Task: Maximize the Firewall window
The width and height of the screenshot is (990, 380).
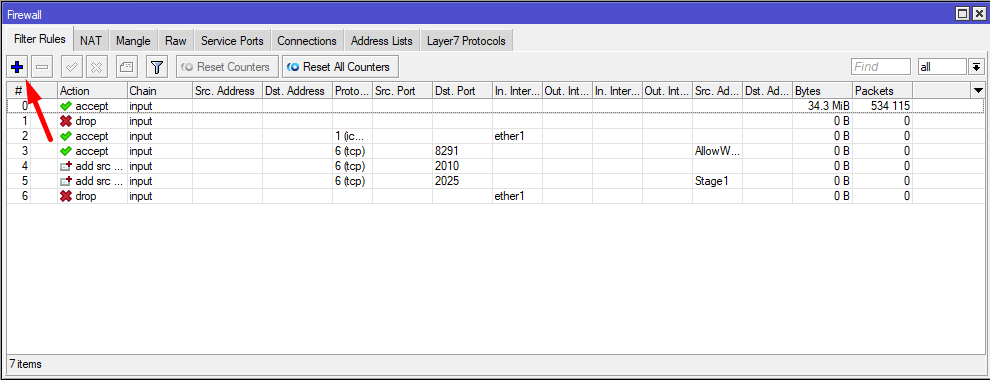Action: [962, 13]
